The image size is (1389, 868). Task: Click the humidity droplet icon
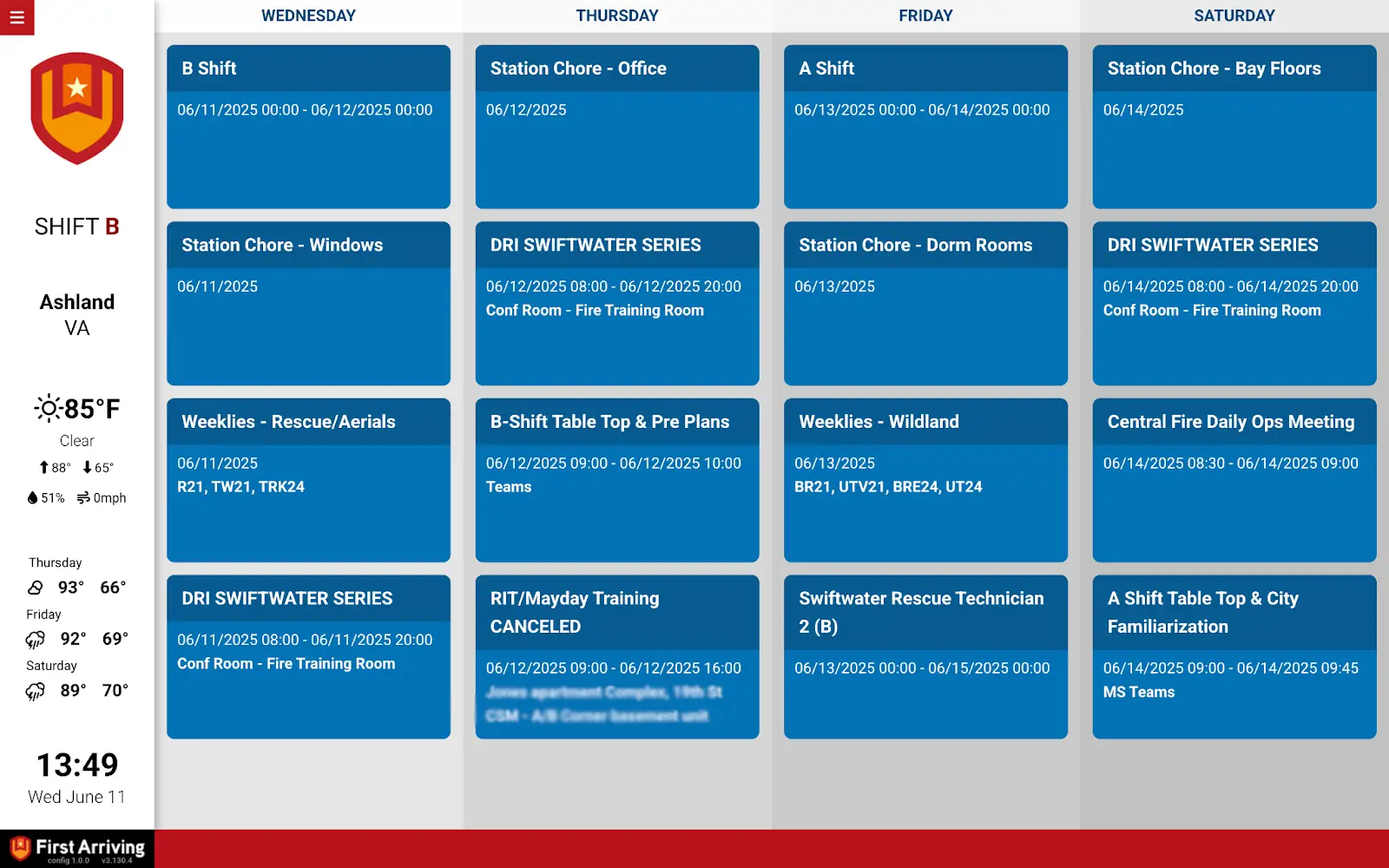point(33,497)
